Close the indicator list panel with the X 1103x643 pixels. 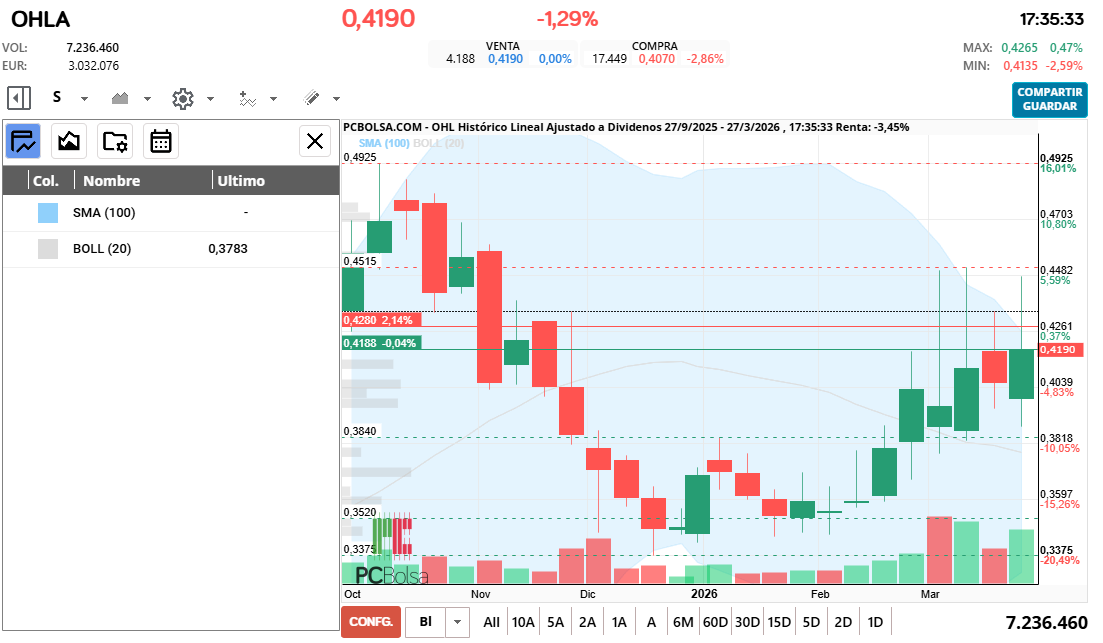click(315, 141)
